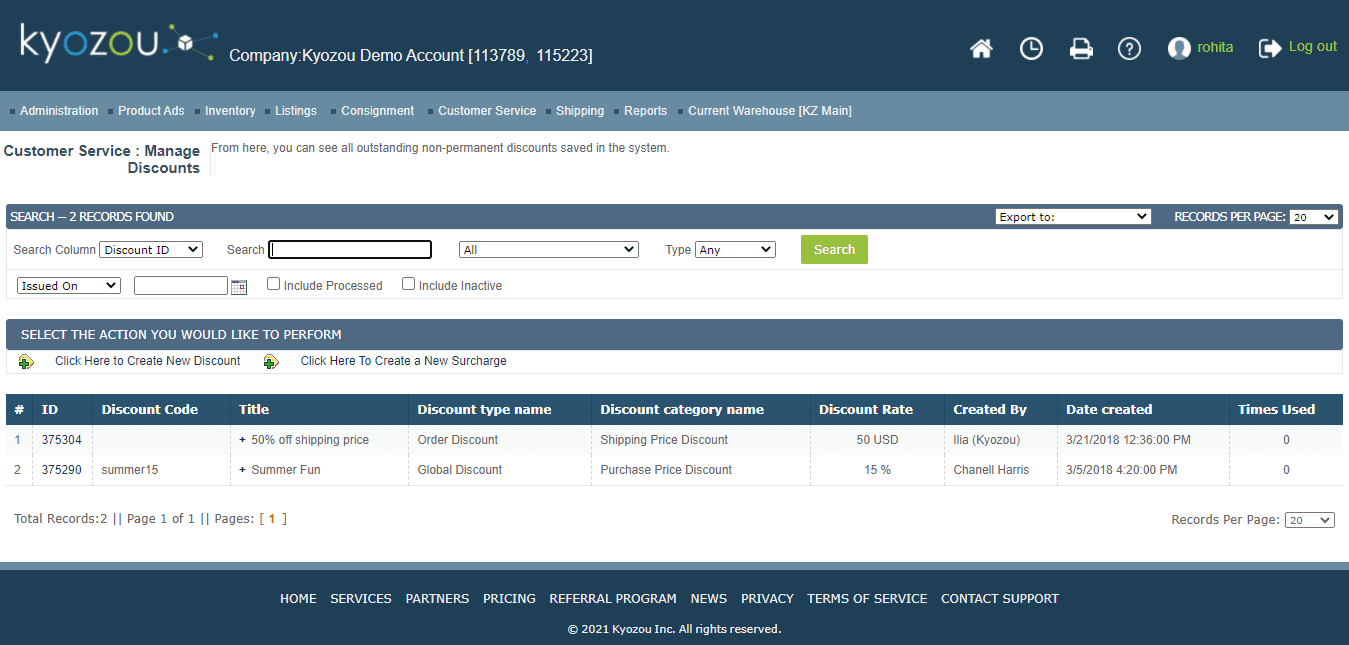1349x645 pixels.
Task: Select the Chanell Harris cell
Action: 991,470
